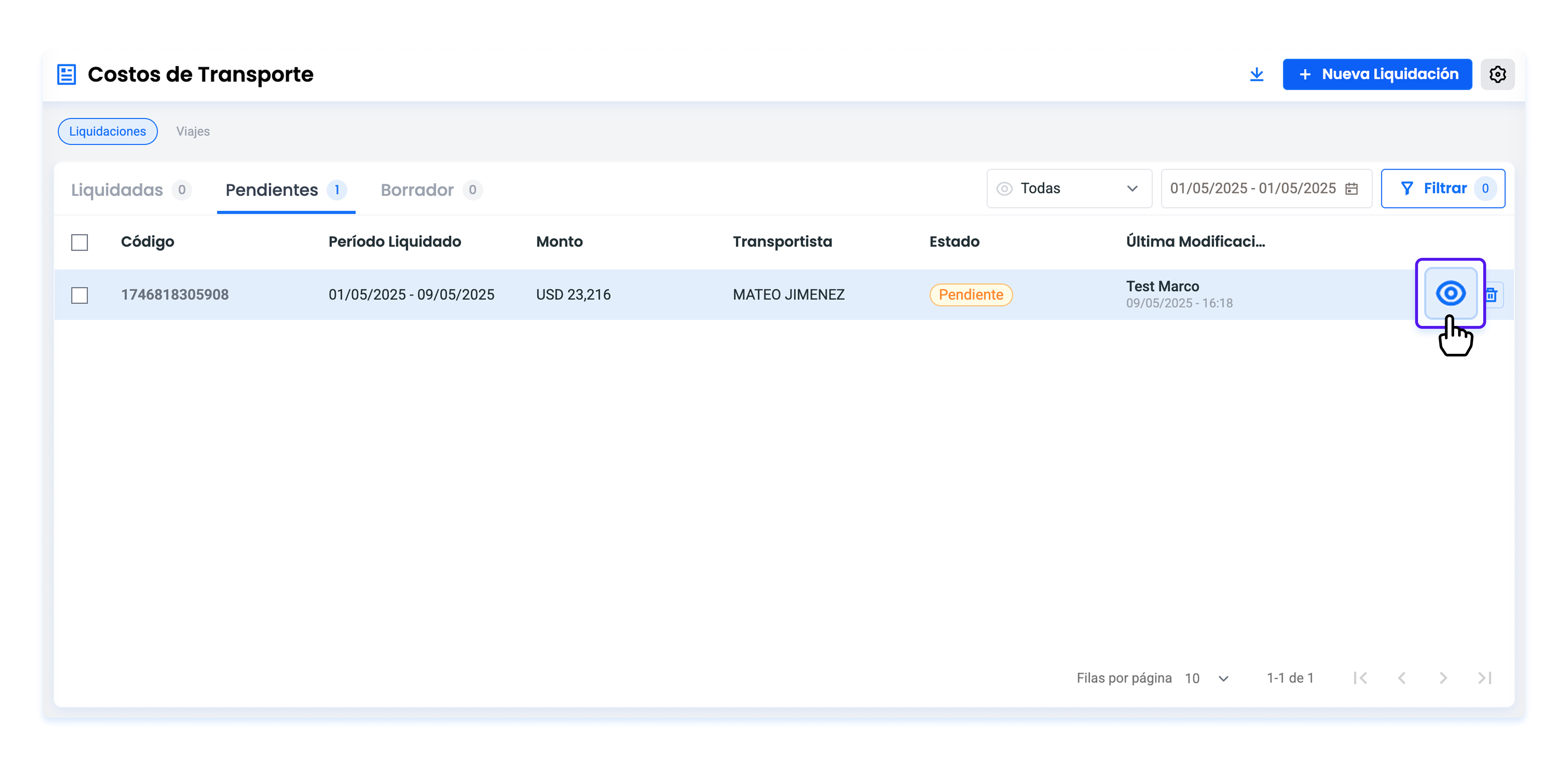Screen dimensions: 1568x767
Task: Click the Nueva Liquidación button
Action: 1377,74
